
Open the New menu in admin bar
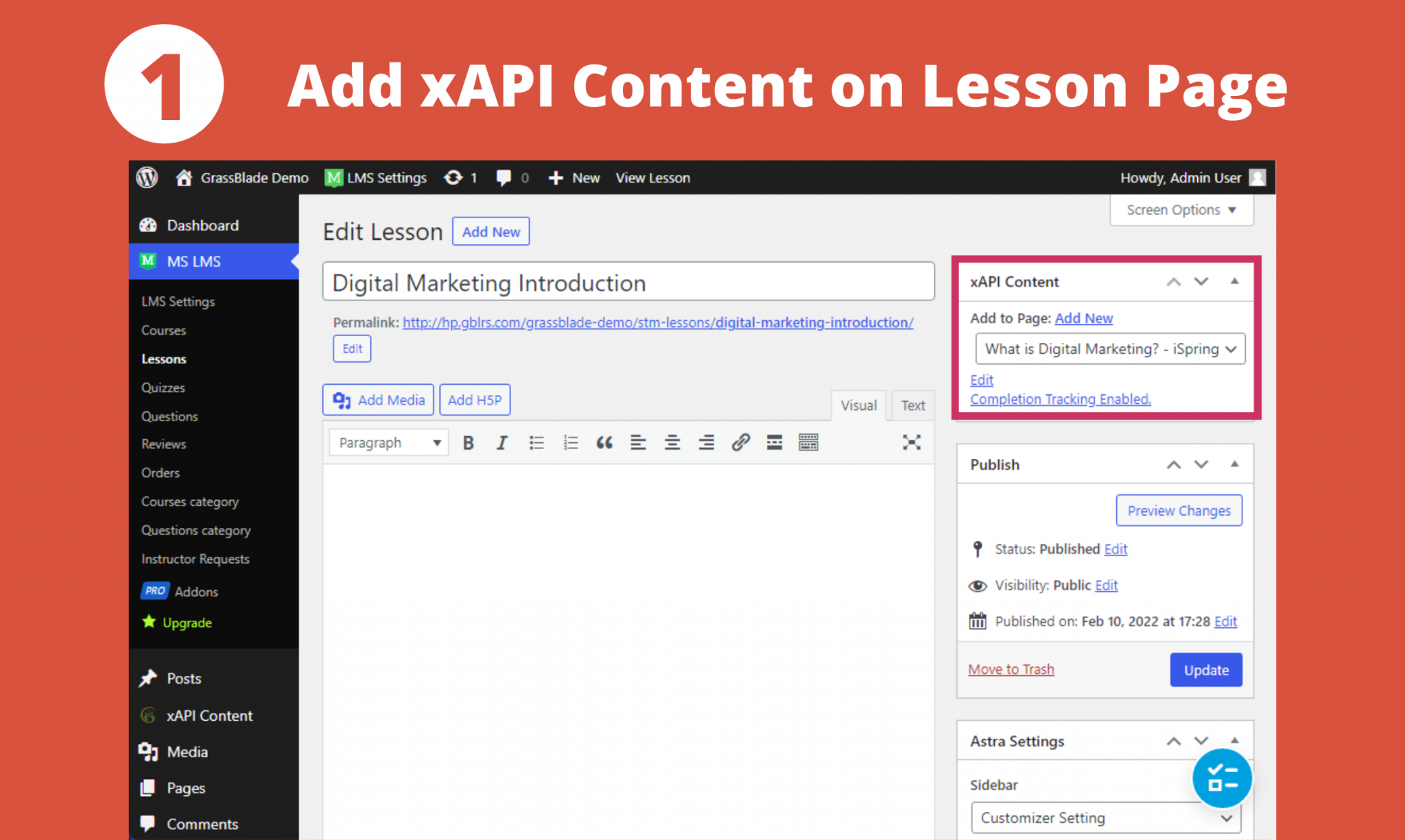574,178
